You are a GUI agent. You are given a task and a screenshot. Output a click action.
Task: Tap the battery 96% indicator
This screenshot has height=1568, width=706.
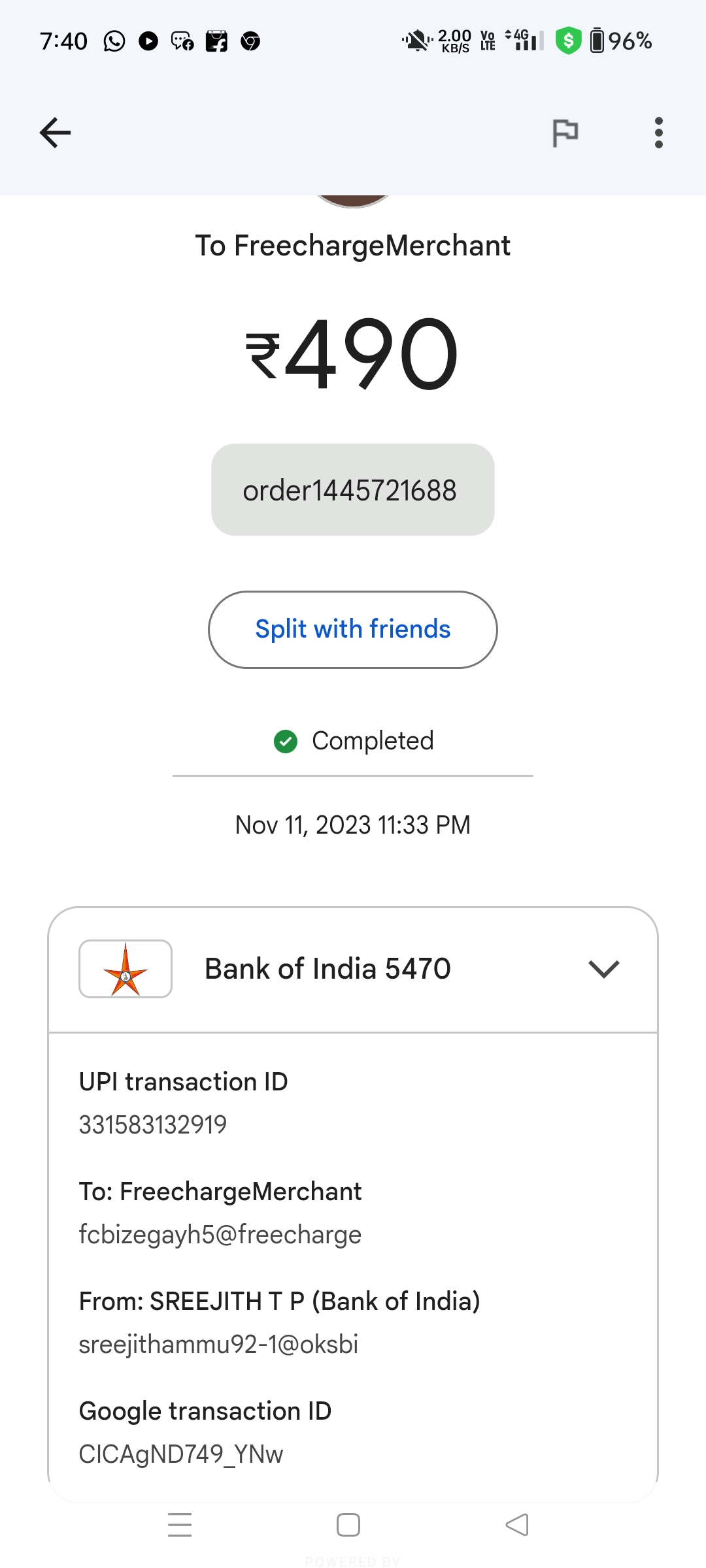coord(621,41)
